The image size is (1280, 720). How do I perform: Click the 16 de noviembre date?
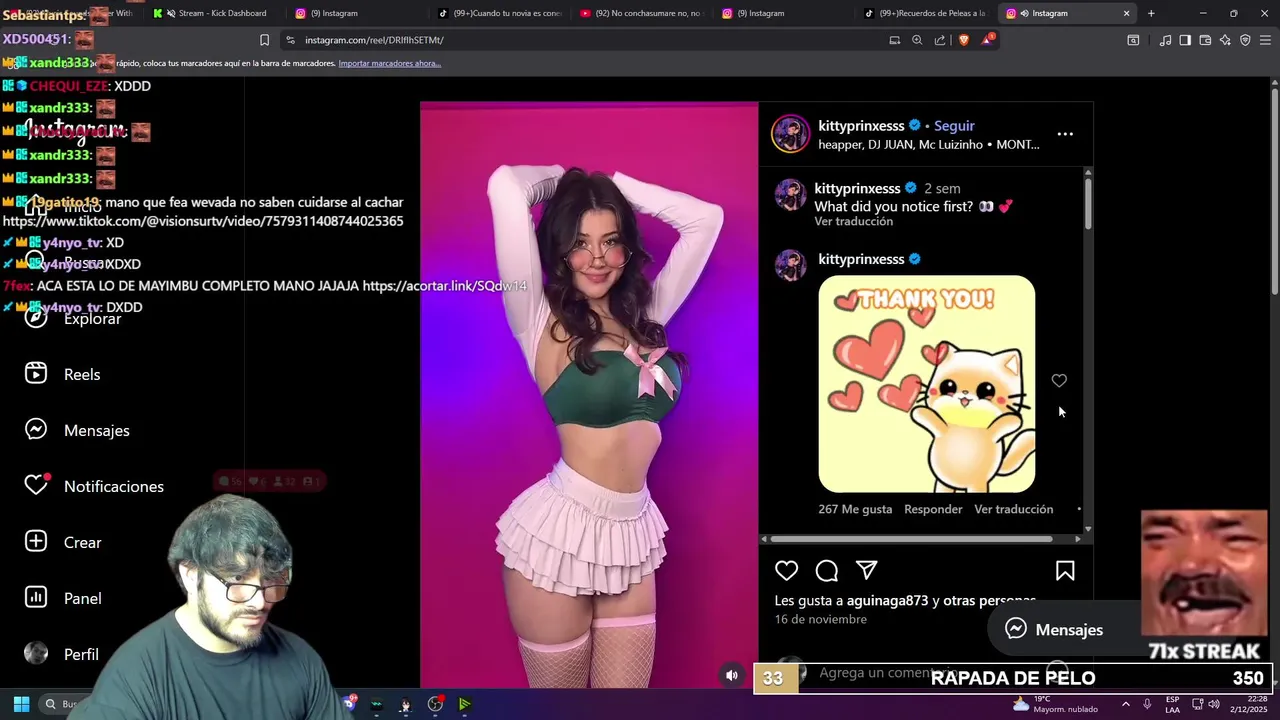[820, 620]
